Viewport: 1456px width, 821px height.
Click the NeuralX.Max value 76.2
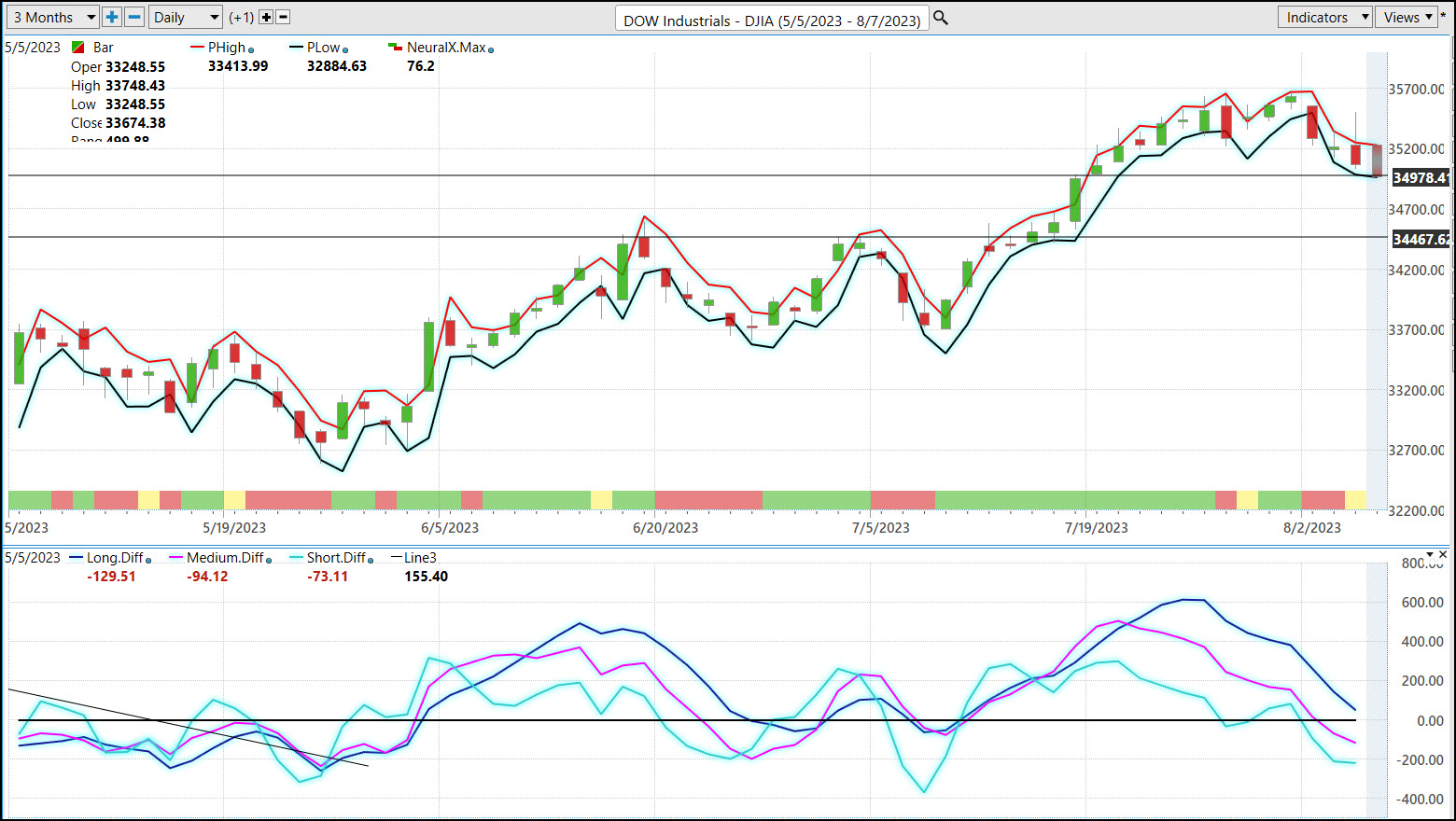click(x=421, y=66)
